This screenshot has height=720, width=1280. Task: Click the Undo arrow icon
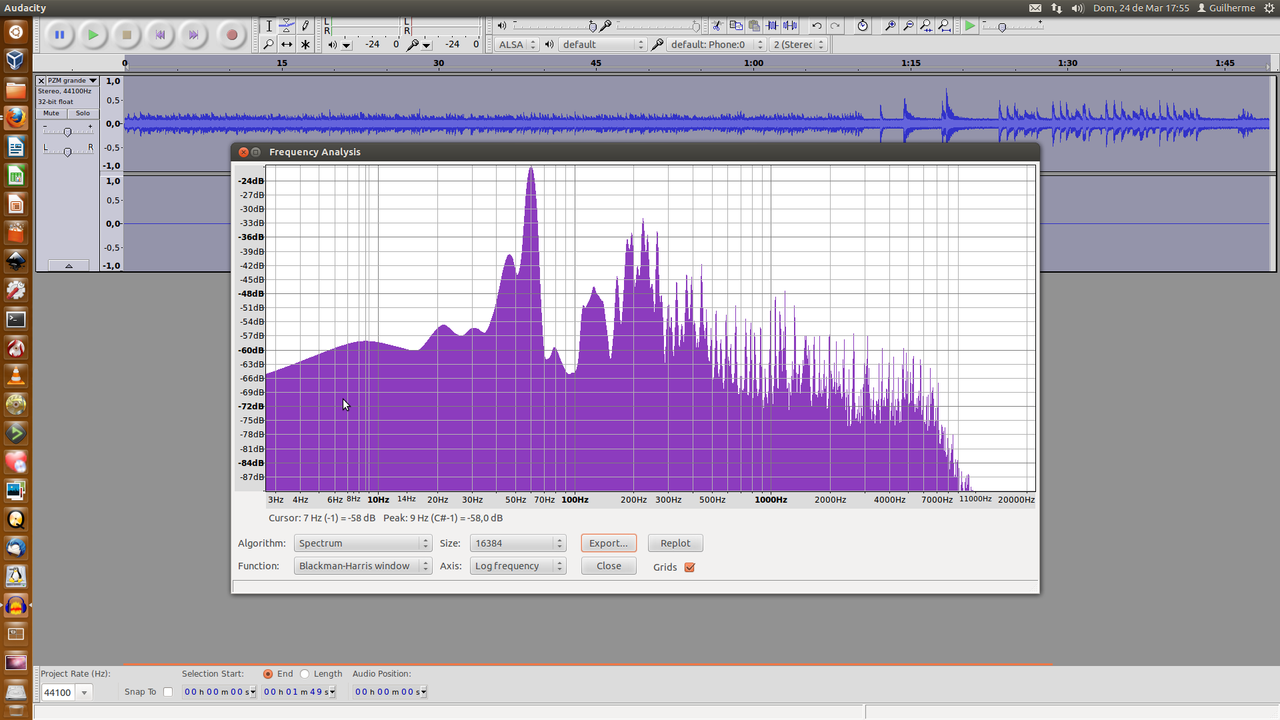[817, 26]
